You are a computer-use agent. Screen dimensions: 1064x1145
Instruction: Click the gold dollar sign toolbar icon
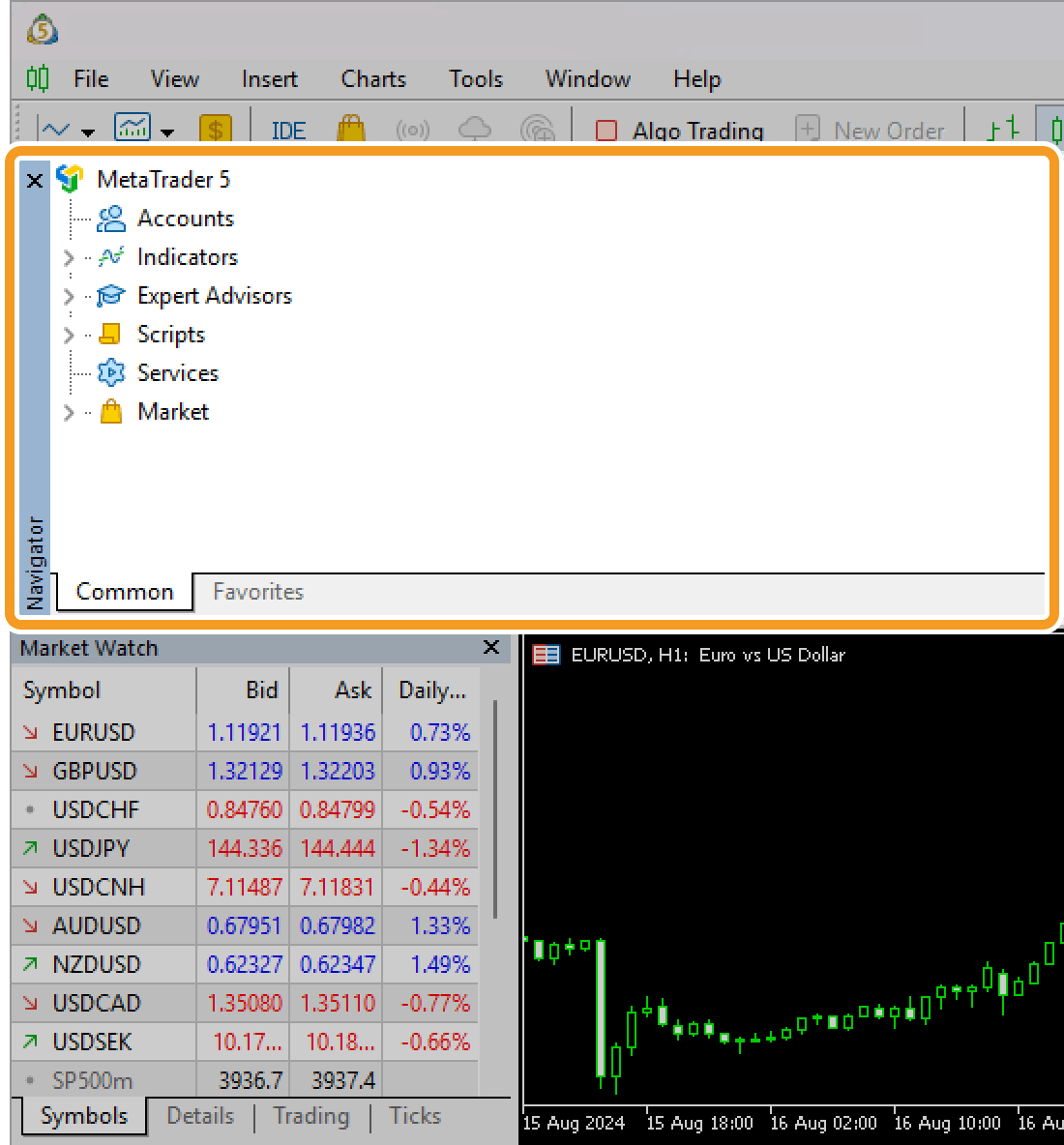click(215, 130)
